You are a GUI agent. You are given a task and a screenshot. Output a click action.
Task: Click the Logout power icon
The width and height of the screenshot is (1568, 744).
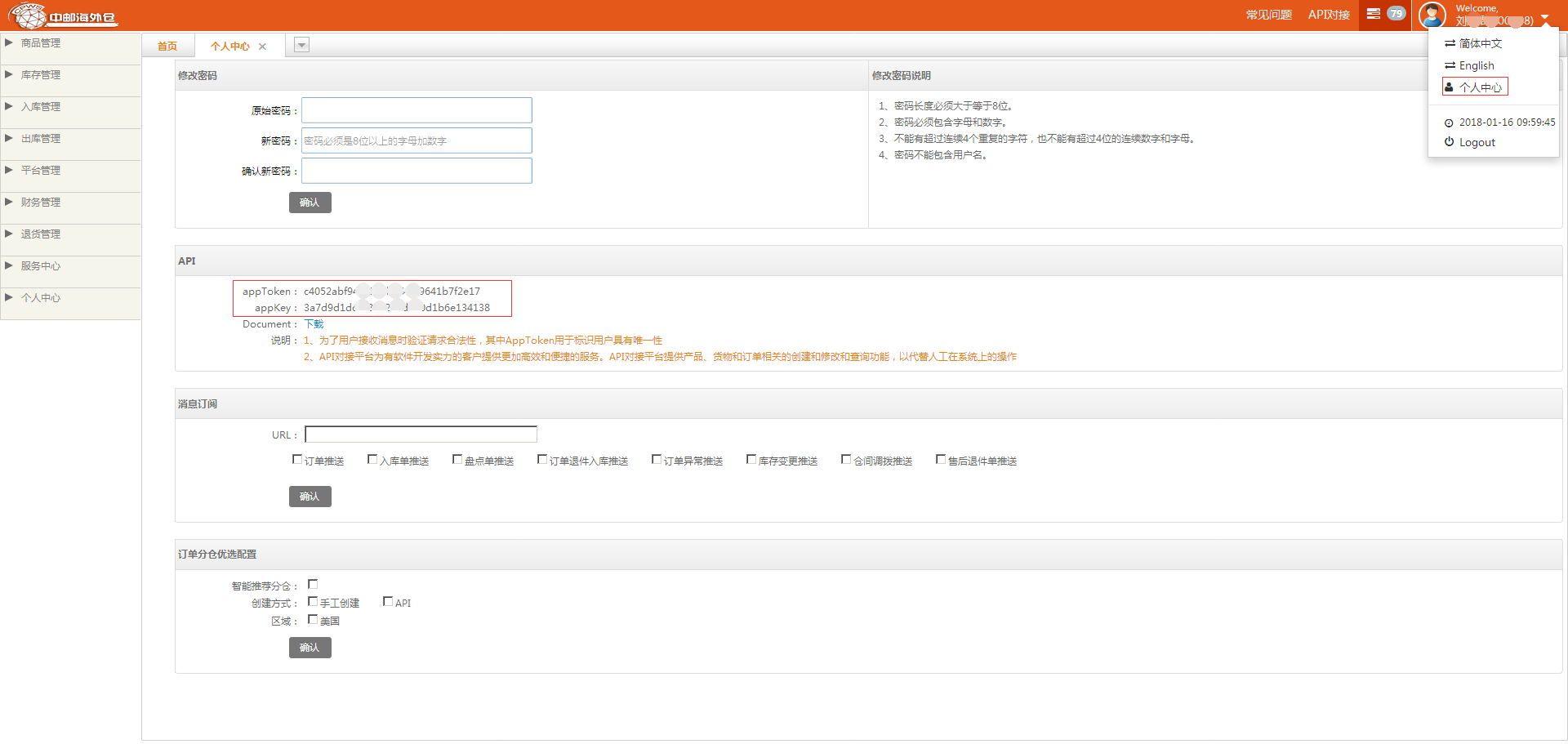[x=1449, y=142]
